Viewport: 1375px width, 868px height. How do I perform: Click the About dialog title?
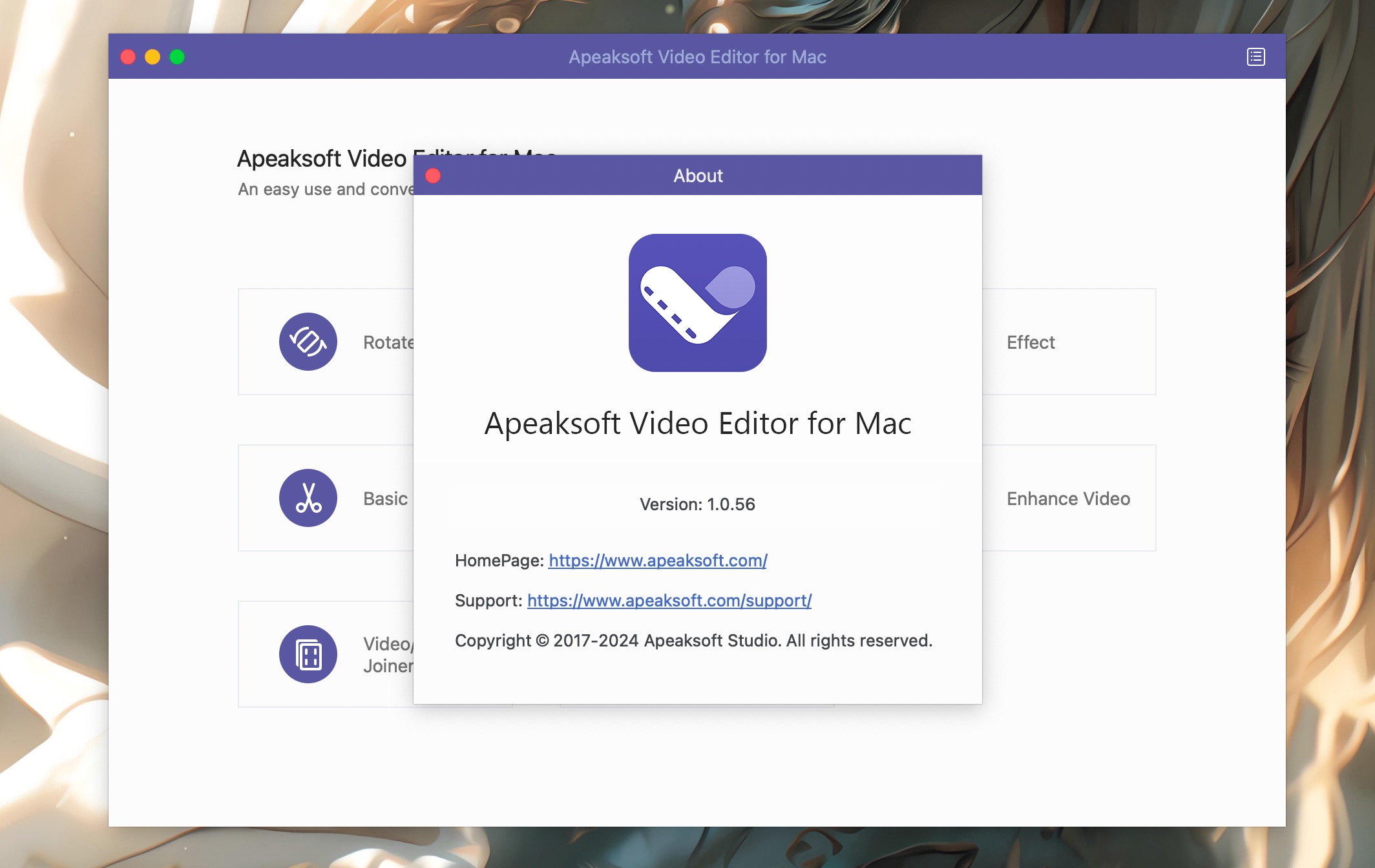coord(698,176)
